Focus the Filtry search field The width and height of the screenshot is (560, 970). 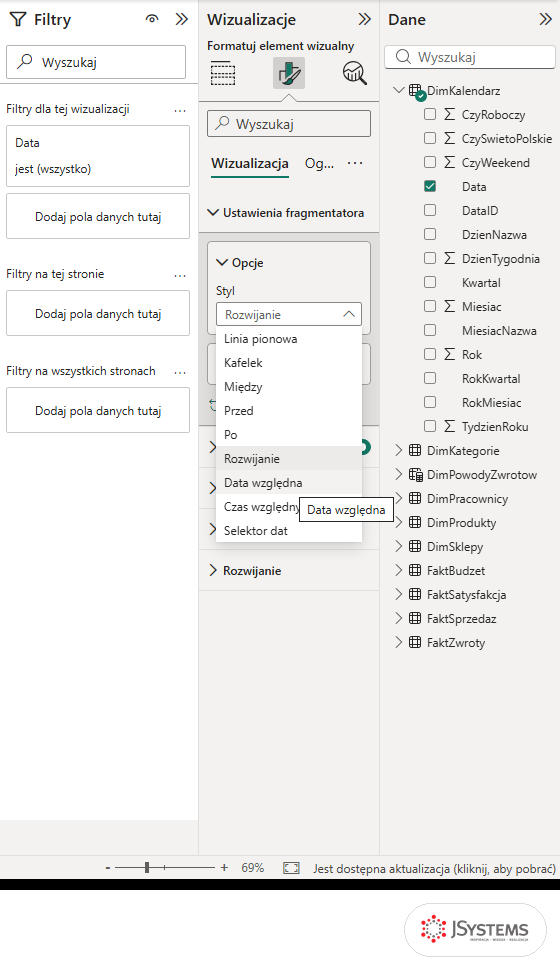(x=96, y=62)
